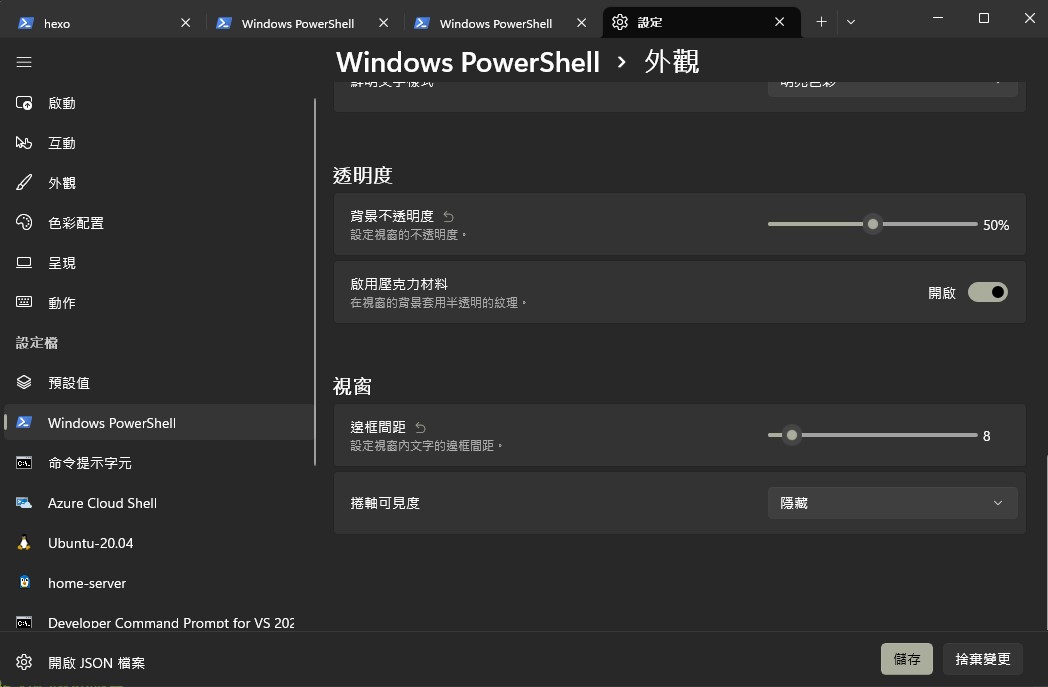
Task: Click 捨棄變更 to discard changes
Action: pyautogui.click(x=982, y=659)
